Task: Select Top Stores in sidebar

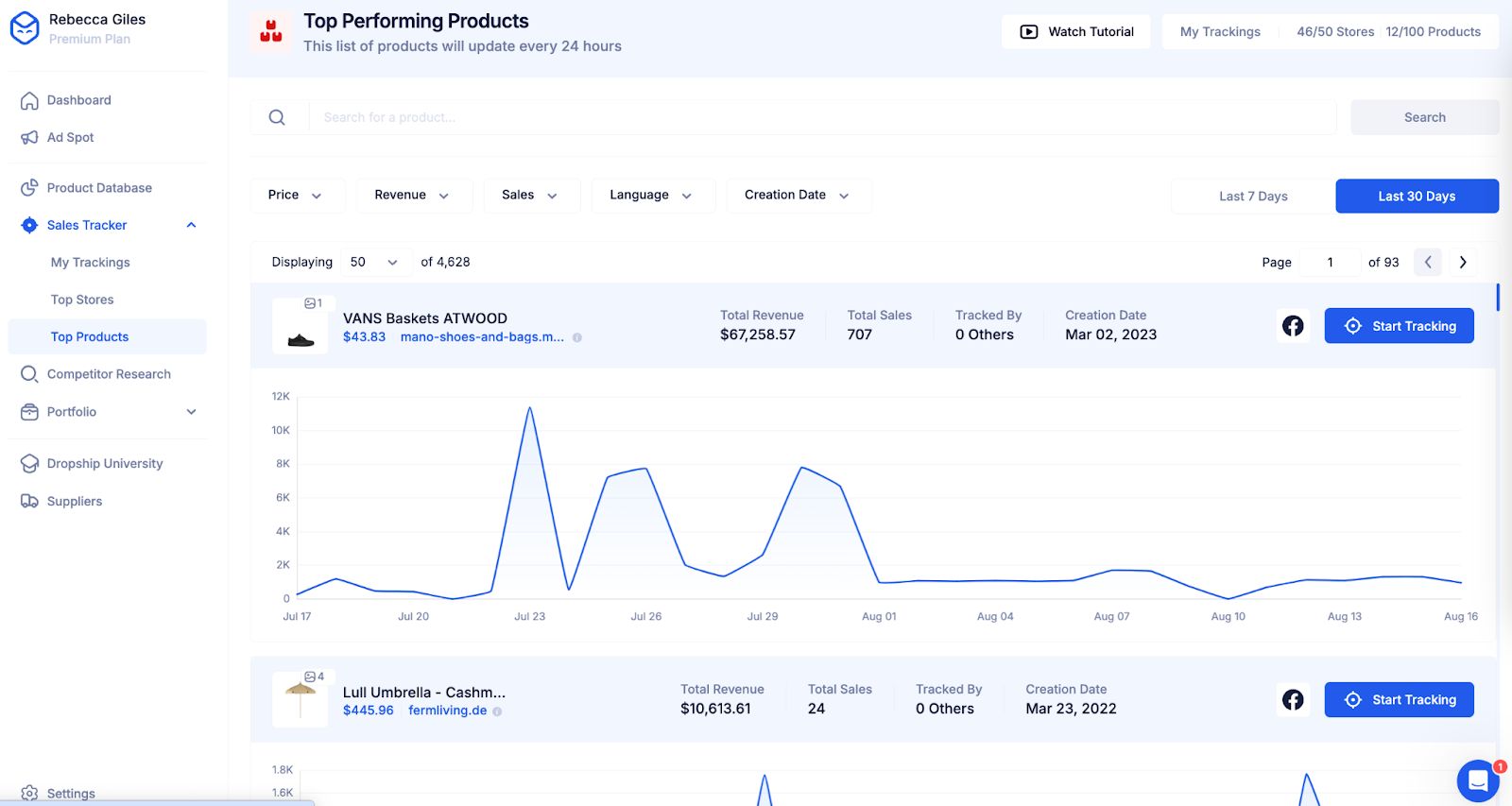Action: point(82,300)
